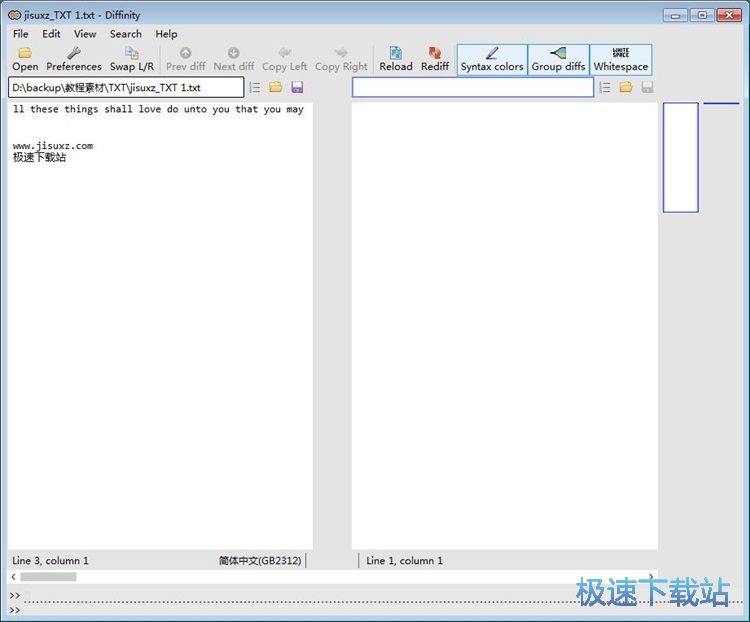This screenshot has width=750, height=622.
Task: Toggle Group diffs option
Action: click(558, 59)
